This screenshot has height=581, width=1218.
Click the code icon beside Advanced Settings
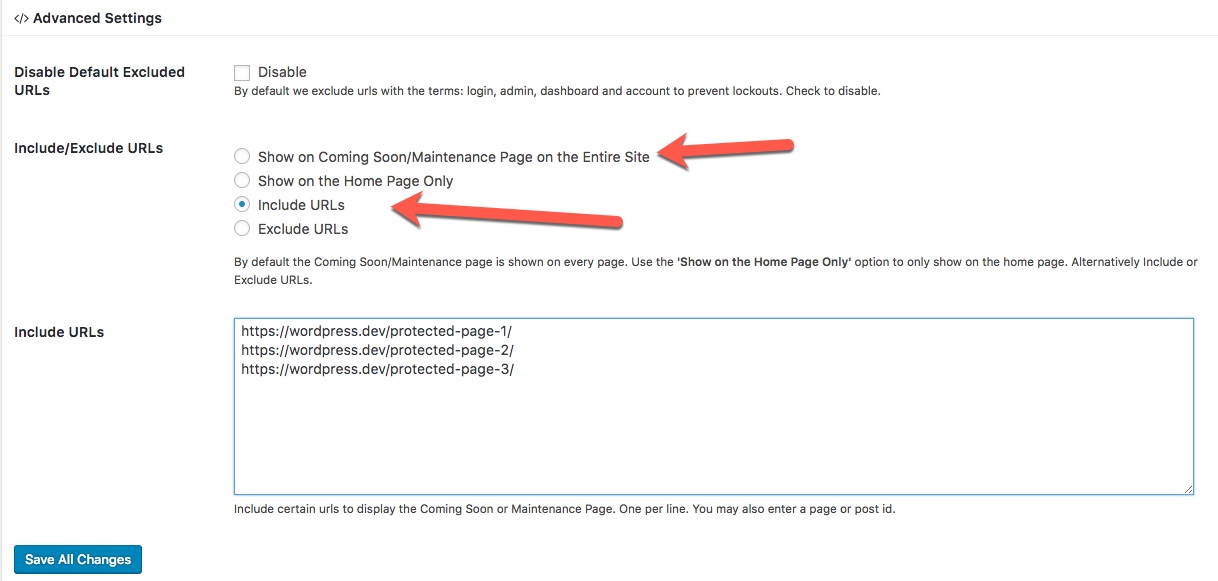click(x=21, y=18)
